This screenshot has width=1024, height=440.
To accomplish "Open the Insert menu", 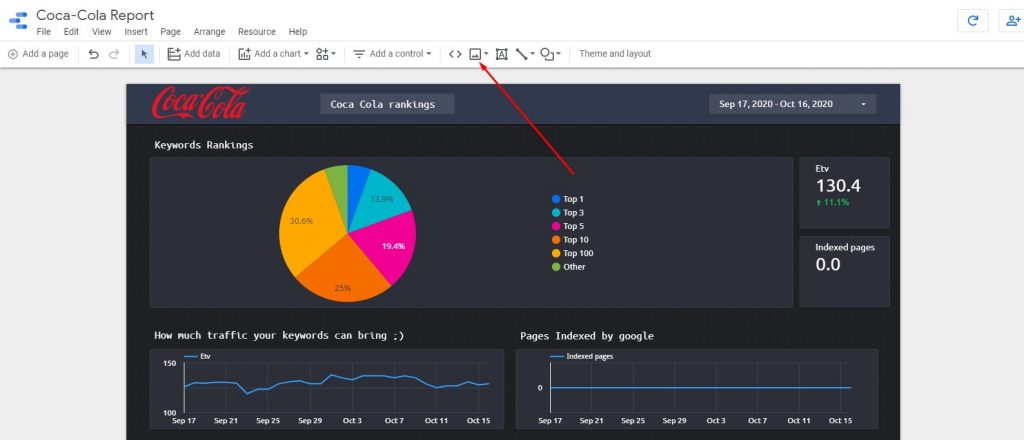I will (136, 31).
